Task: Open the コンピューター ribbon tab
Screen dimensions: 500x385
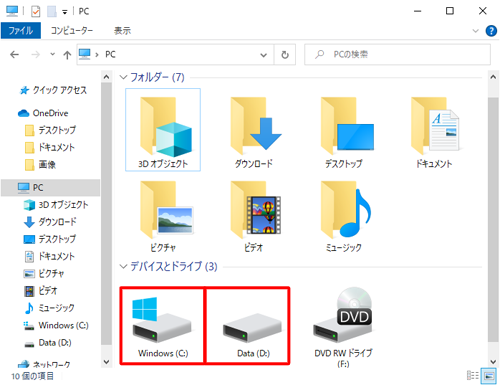Action: point(72,31)
